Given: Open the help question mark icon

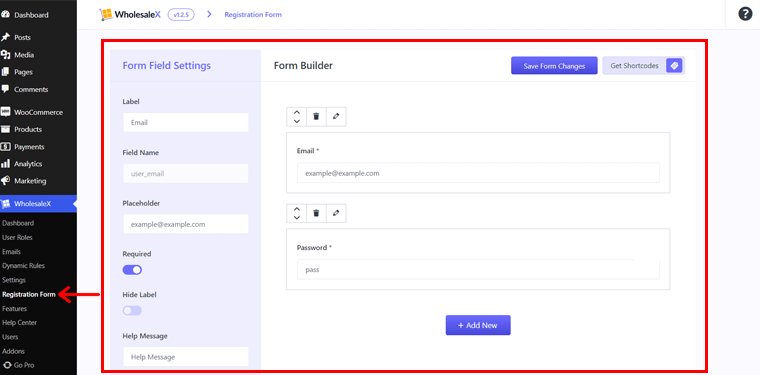Looking at the screenshot, I should tap(745, 14).
